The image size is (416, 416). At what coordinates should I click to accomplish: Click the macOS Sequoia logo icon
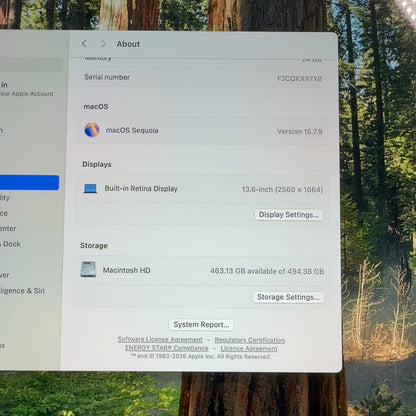(x=92, y=130)
